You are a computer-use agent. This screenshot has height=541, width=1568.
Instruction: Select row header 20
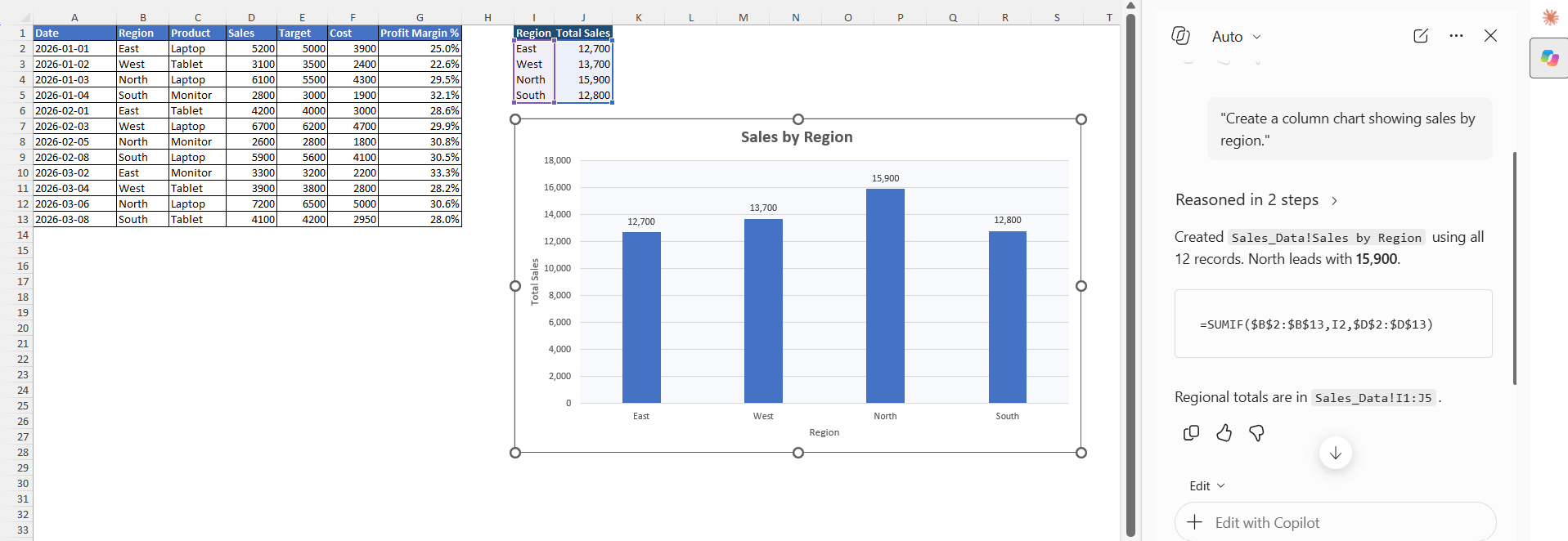pyautogui.click(x=23, y=328)
